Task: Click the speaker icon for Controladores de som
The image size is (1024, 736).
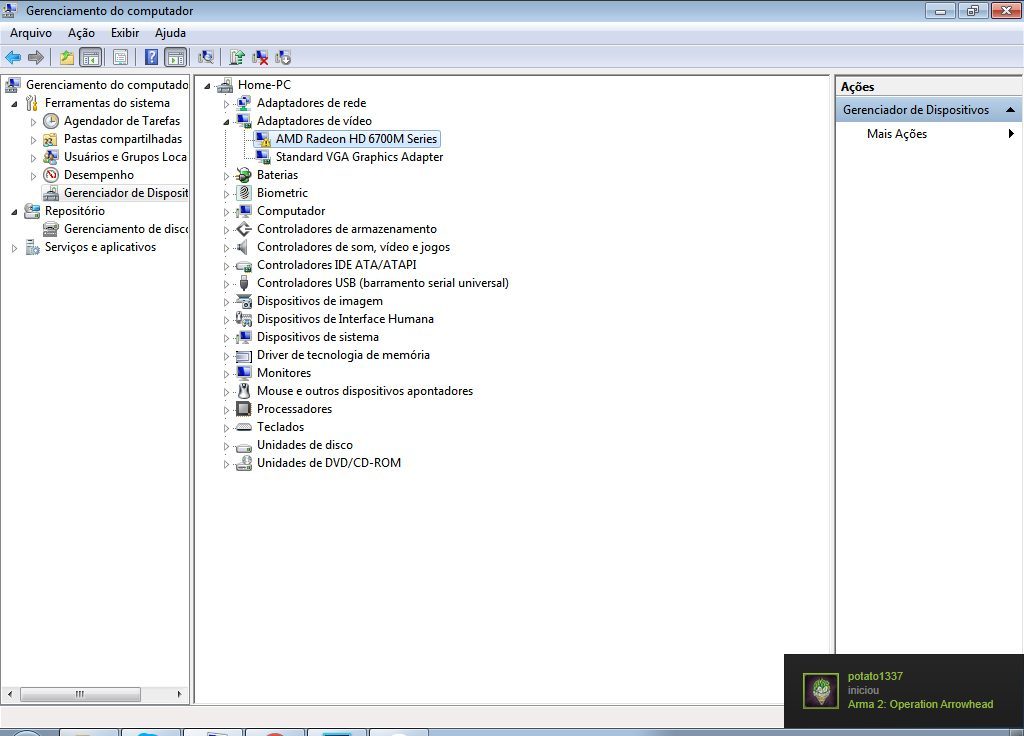Action: (244, 247)
